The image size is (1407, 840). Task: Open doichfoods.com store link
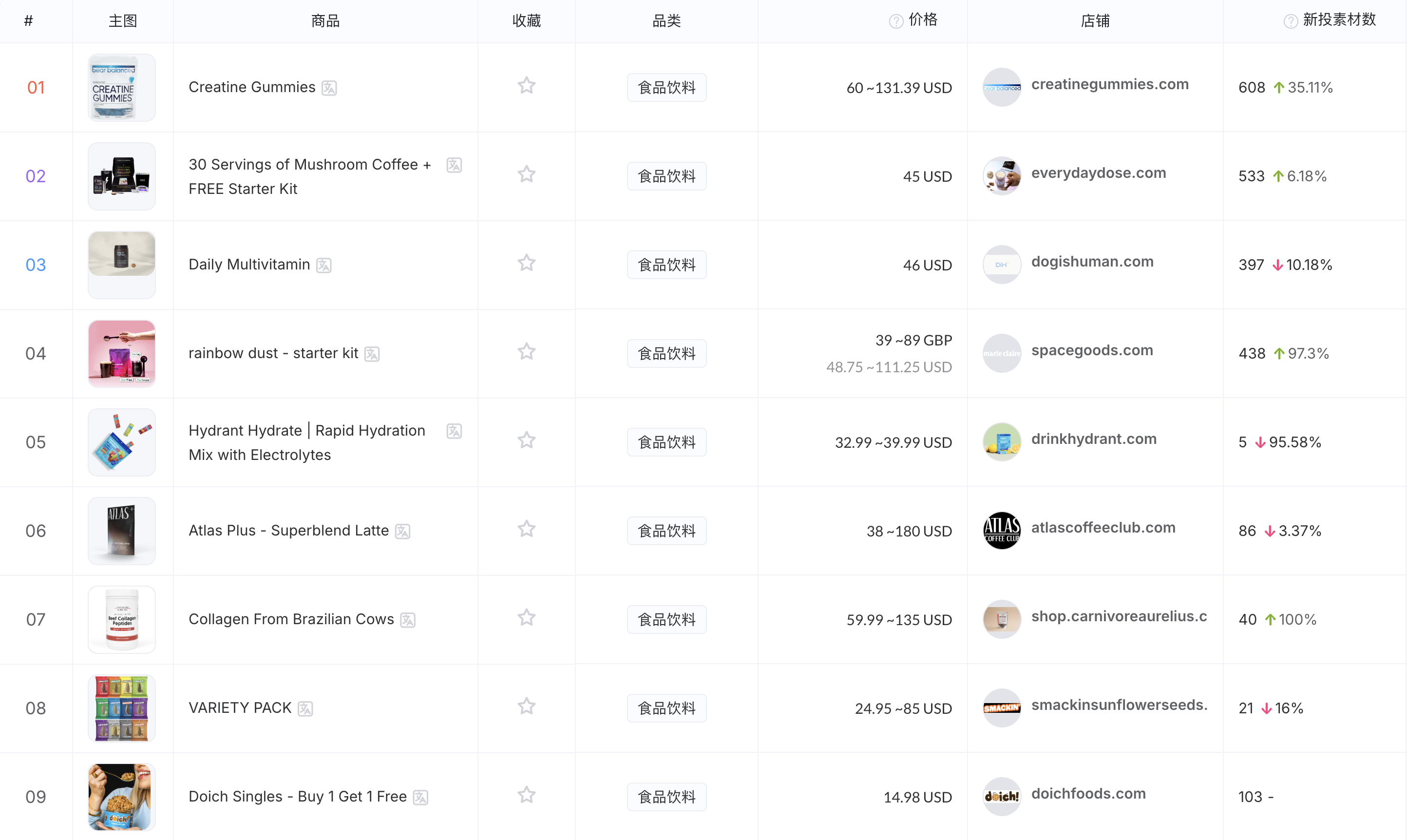1088,794
